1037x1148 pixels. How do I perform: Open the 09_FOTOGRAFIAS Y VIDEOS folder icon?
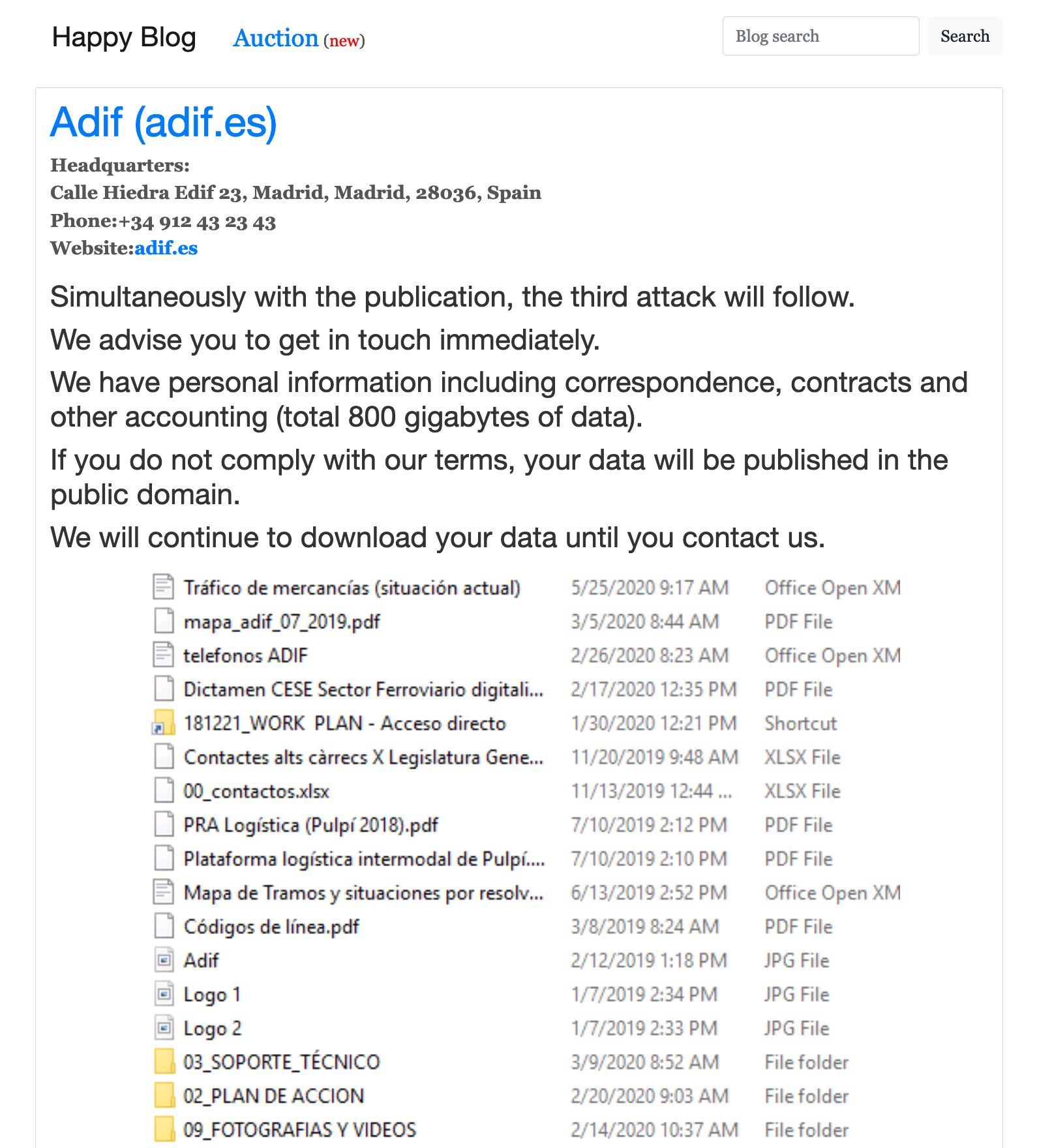pyautogui.click(x=165, y=1130)
